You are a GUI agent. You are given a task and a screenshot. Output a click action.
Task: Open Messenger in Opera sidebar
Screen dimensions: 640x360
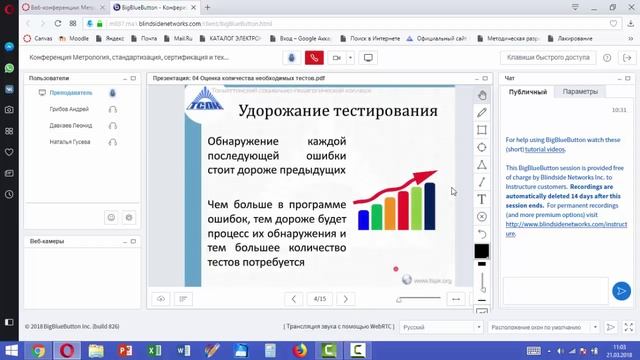[9, 47]
